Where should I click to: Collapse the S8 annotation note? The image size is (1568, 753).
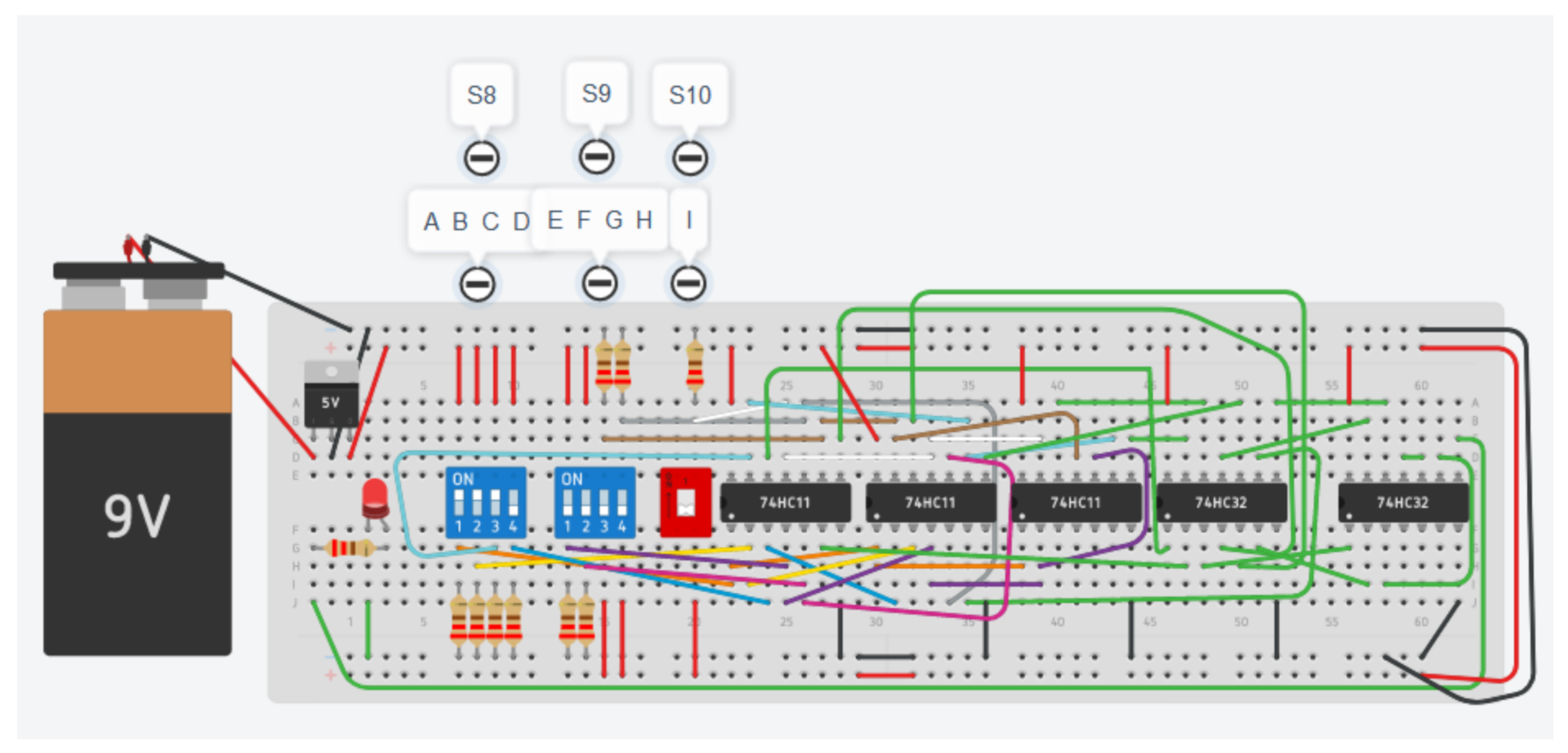point(481,158)
